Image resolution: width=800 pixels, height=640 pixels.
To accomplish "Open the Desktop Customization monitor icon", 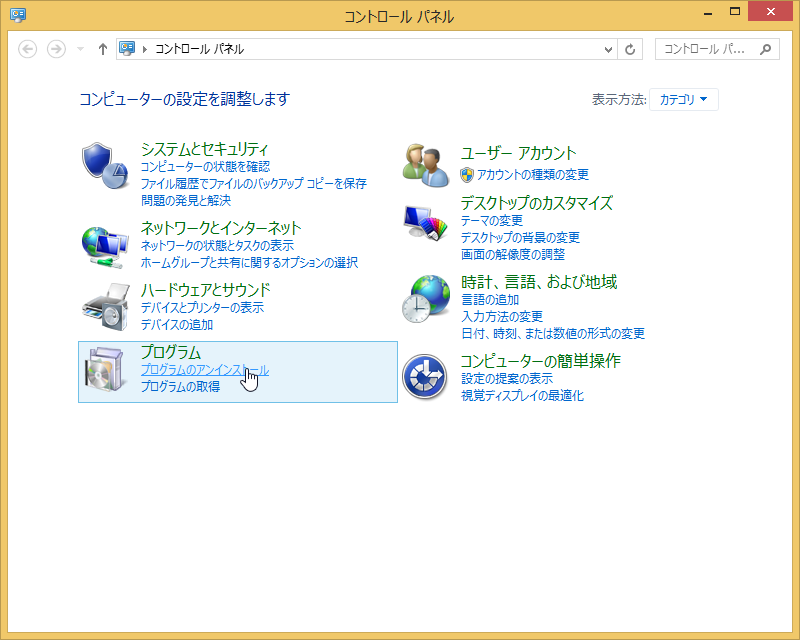I will pos(425,223).
